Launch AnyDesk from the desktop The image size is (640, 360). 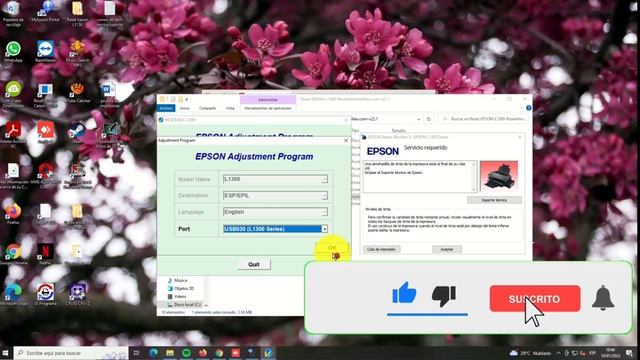(x=45, y=133)
